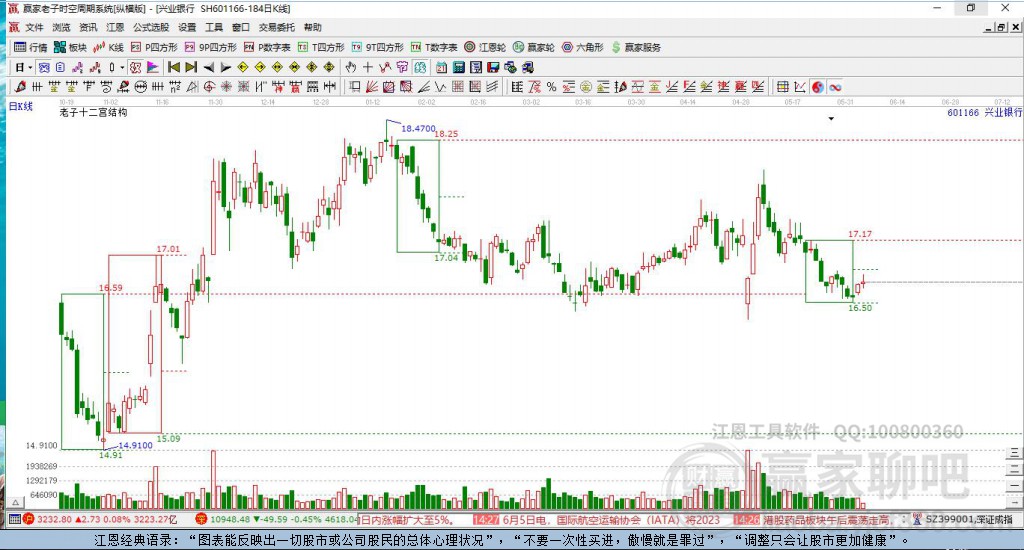Click the blue infinity icon

[x=835, y=87]
